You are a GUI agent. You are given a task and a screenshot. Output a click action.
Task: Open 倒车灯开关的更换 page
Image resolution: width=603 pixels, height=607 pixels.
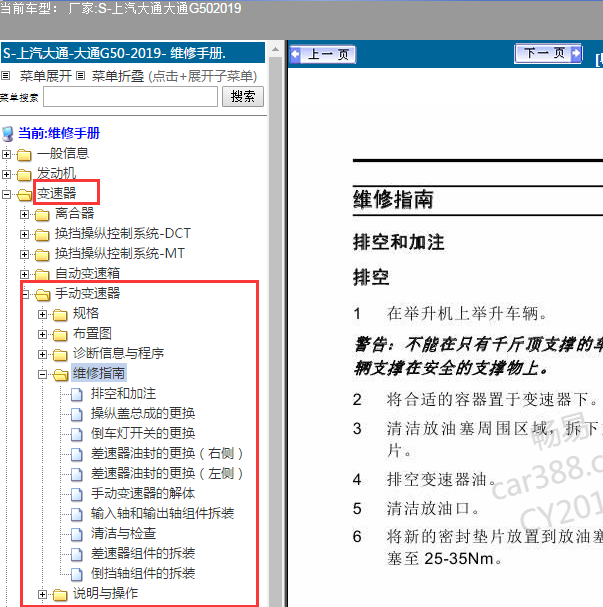(x=143, y=434)
